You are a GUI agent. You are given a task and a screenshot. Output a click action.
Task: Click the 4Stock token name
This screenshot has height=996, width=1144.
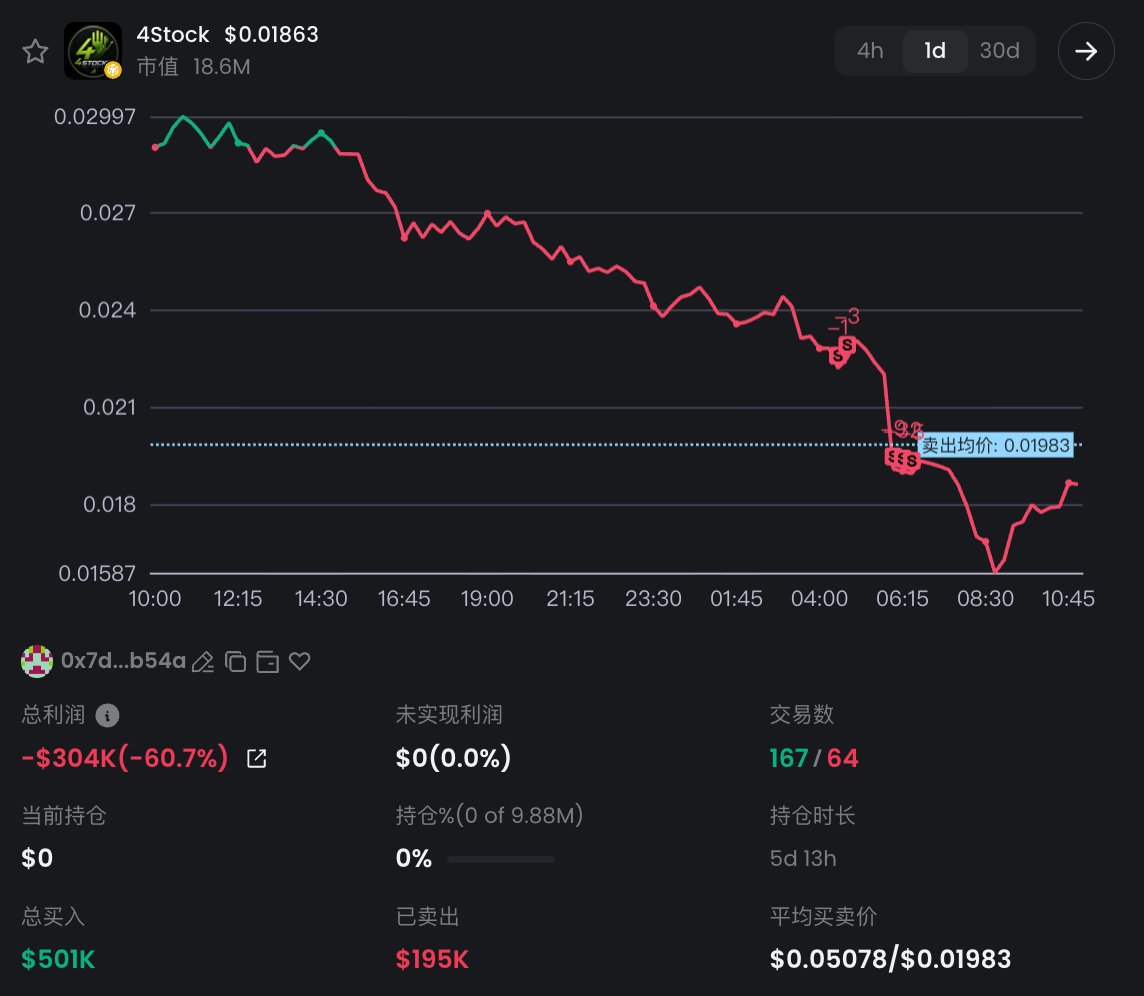pos(173,34)
